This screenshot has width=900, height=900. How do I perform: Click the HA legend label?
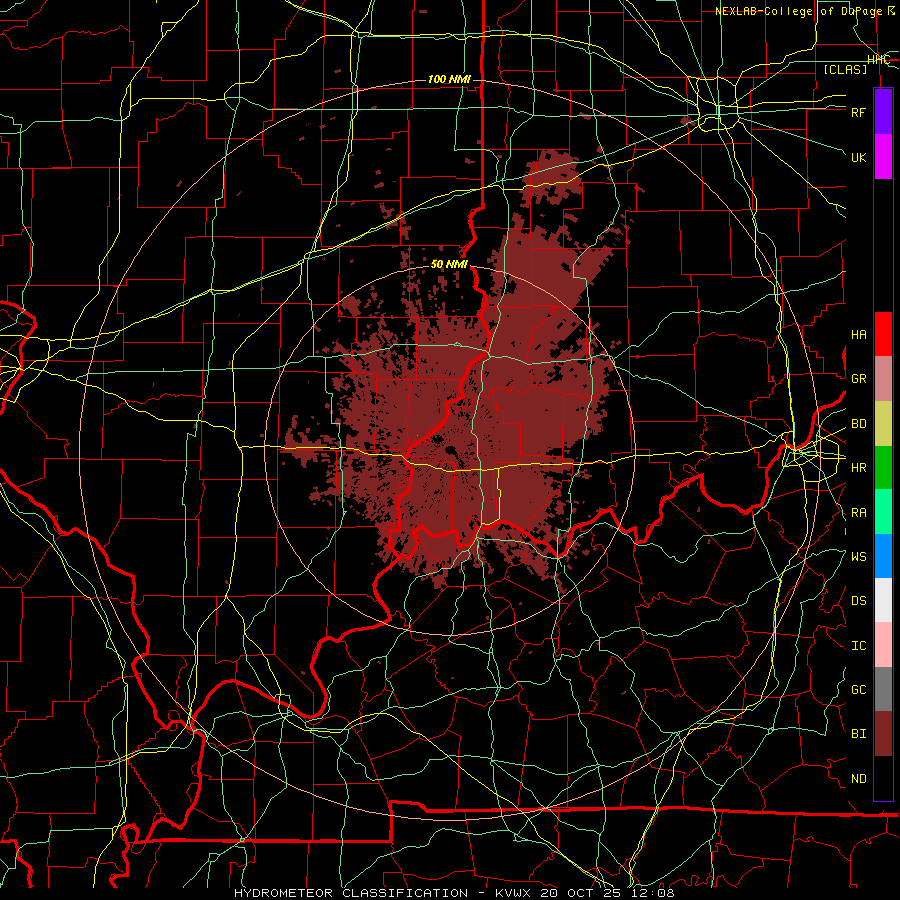pyautogui.click(x=859, y=335)
